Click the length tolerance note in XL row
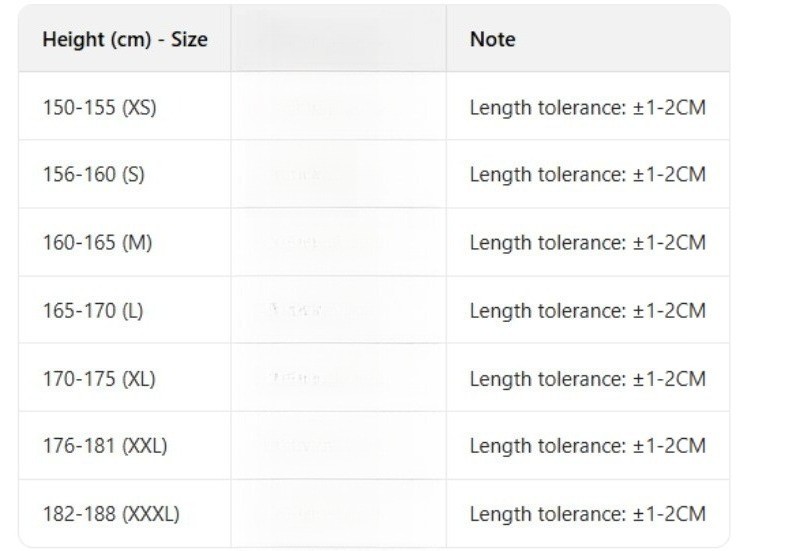800x551 pixels. tap(587, 378)
